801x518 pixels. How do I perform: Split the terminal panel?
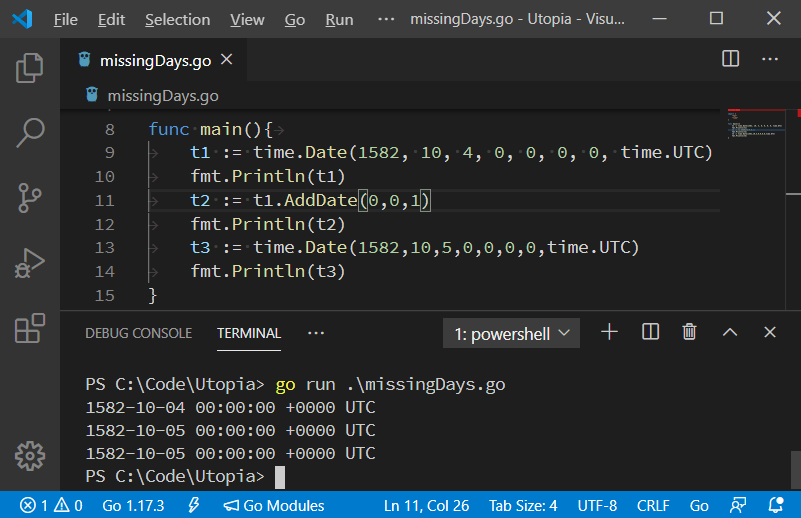point(650,332)
